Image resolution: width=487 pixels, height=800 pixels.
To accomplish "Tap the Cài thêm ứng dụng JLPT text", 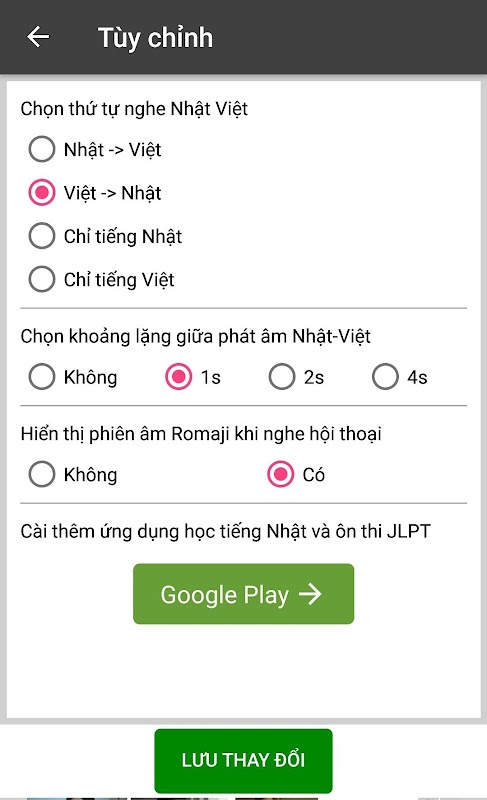I will (x=225, y=531).
